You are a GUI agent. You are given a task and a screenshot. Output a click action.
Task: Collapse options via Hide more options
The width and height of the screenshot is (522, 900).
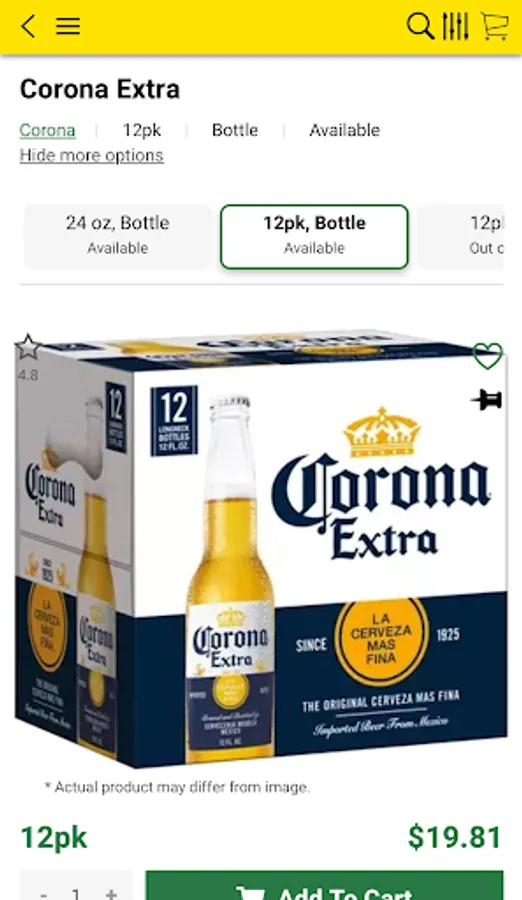[x=91, y=156]
